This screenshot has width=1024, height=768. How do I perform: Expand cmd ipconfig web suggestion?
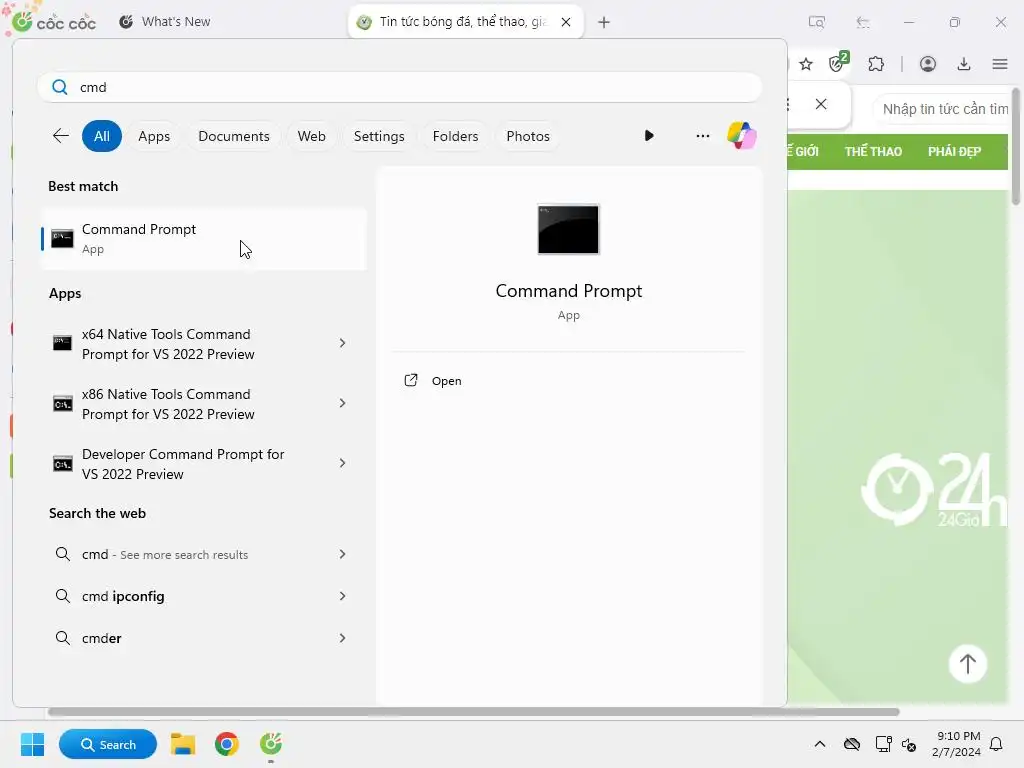pyautogui.click(x=342, y=596)
